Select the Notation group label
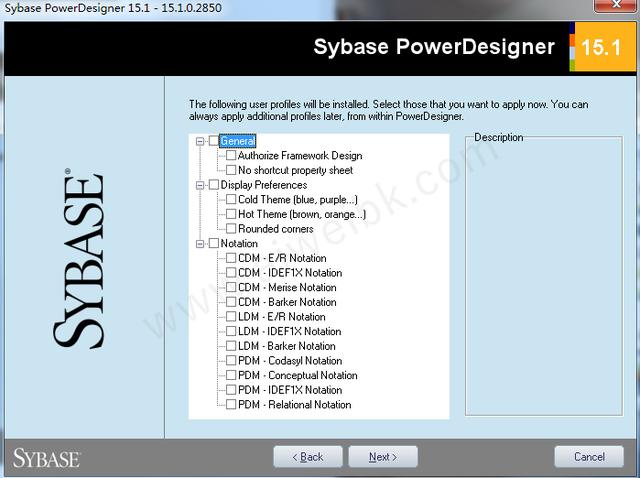 (239, 244)
